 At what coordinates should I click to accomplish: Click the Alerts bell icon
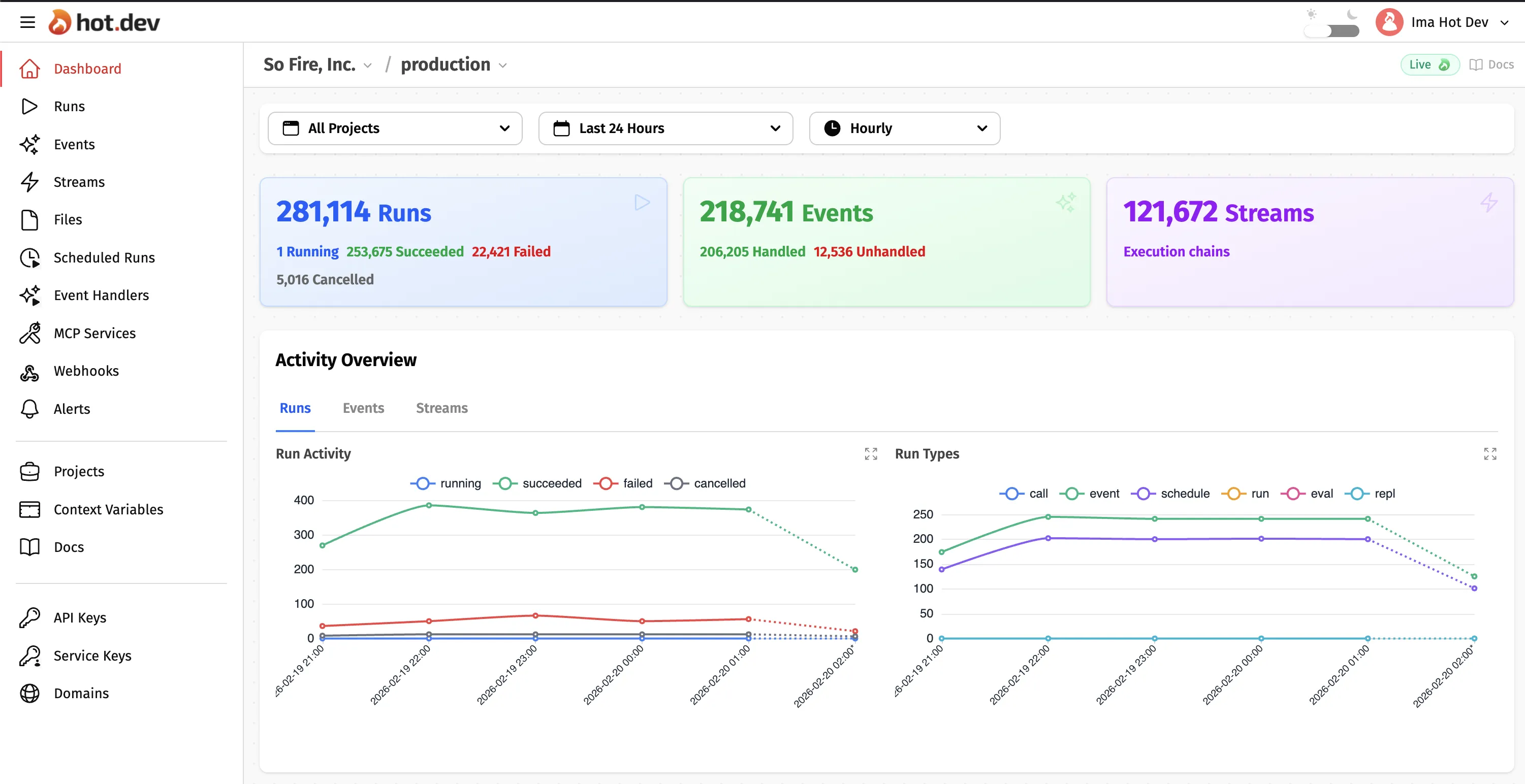(x=30, y=408)
